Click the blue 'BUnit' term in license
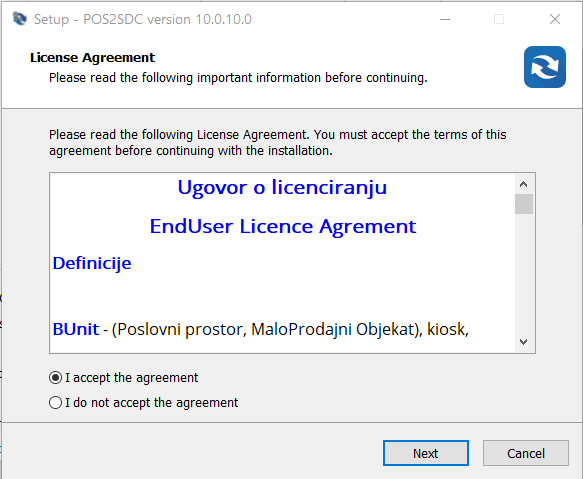The width and height of the screenshot is (583, 479). pos(76,329)
